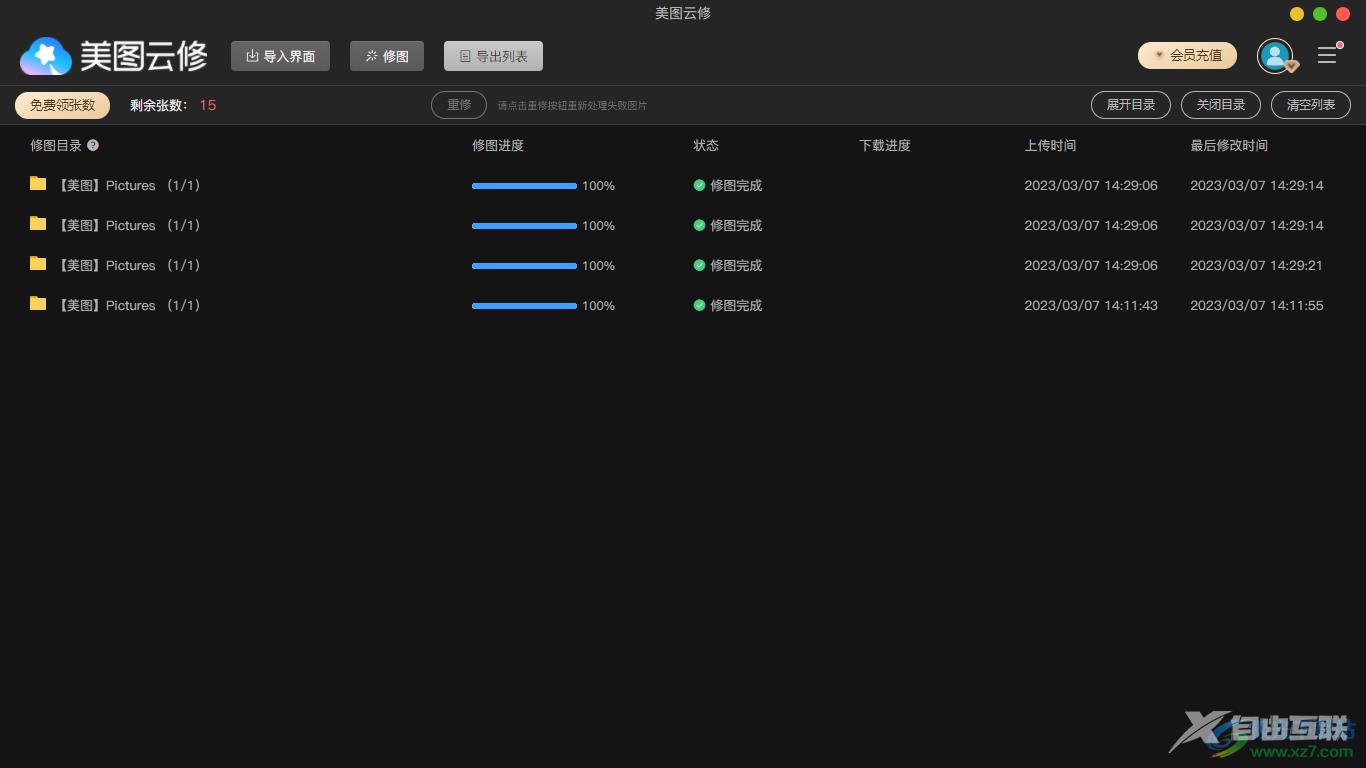This screenshot has width=1366, height=768.
Task: Click the 剩余张数 label
Action: click(158, 105)
